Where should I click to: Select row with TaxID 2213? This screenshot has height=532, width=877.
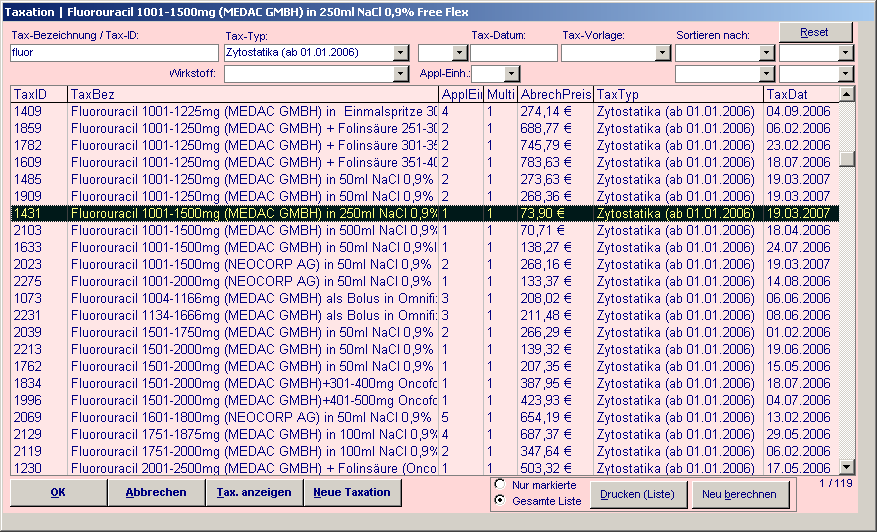(x=425, y=349)
